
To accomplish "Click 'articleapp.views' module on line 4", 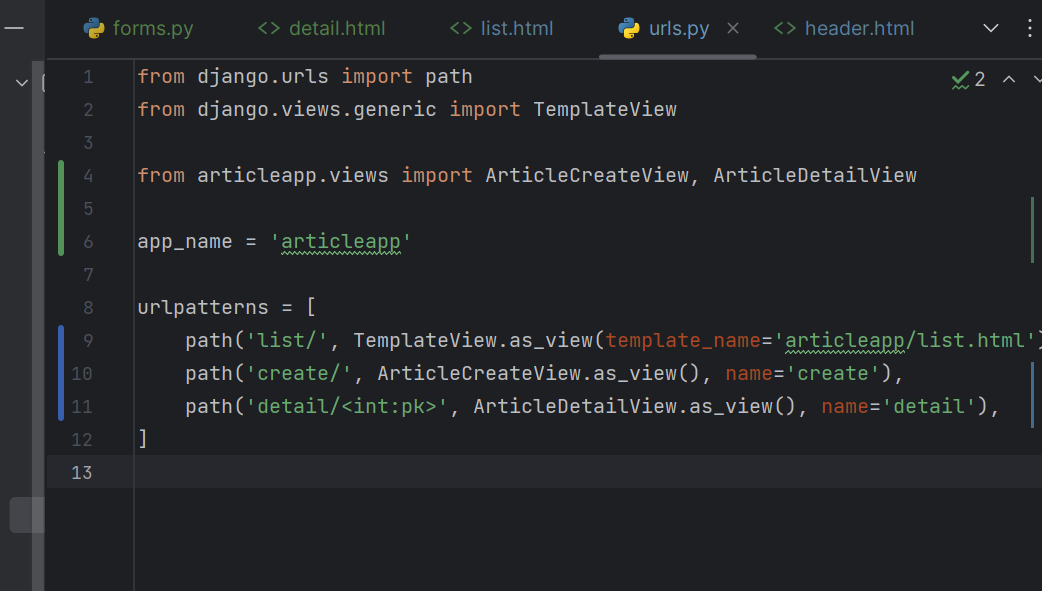I will (292, 176).
